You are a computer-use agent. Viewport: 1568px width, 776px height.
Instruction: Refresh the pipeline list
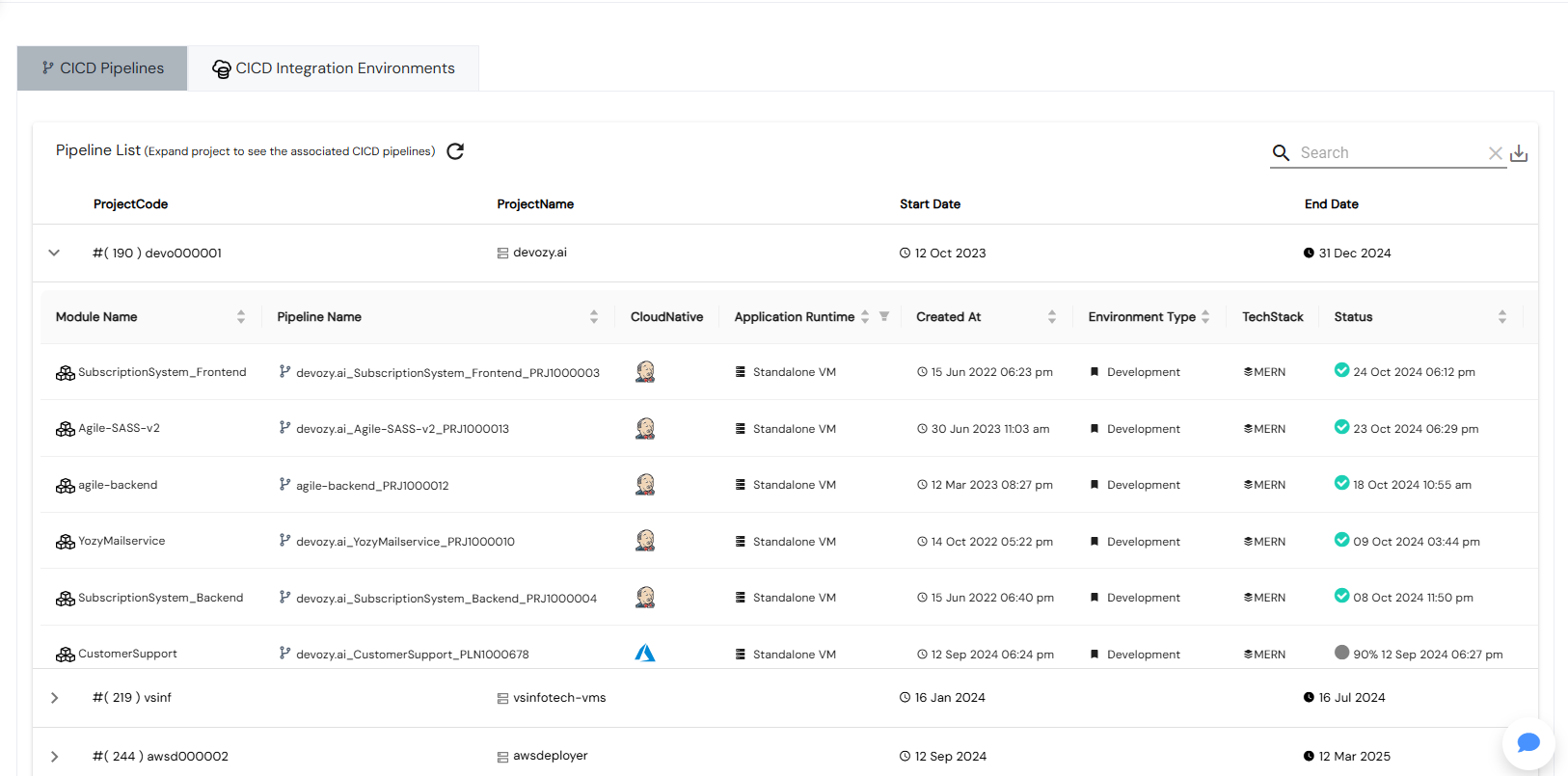pyautogui.click(x=455, y=151)
